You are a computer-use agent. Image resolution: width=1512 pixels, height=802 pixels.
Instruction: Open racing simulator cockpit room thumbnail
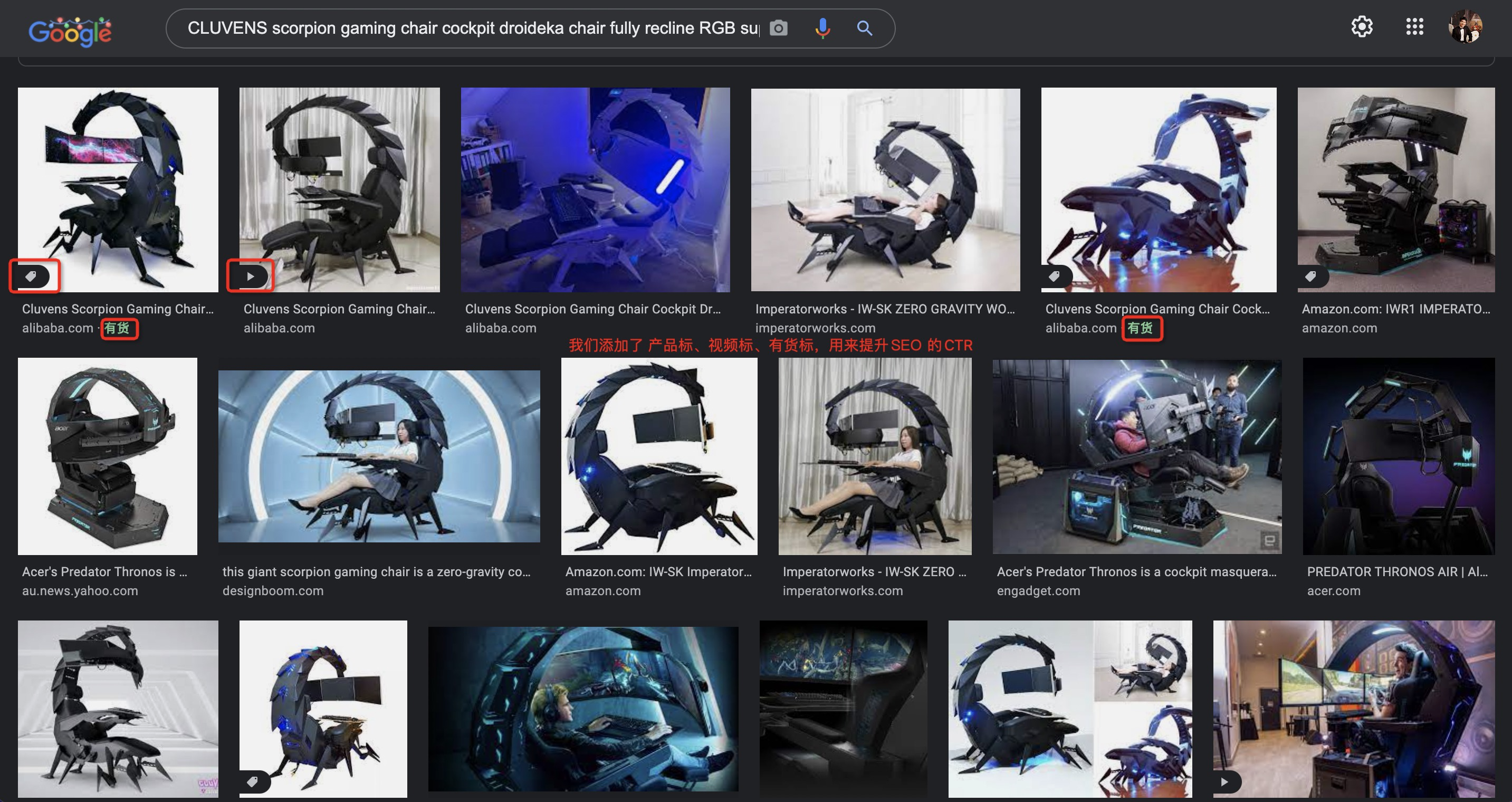tap(1354, 709)
